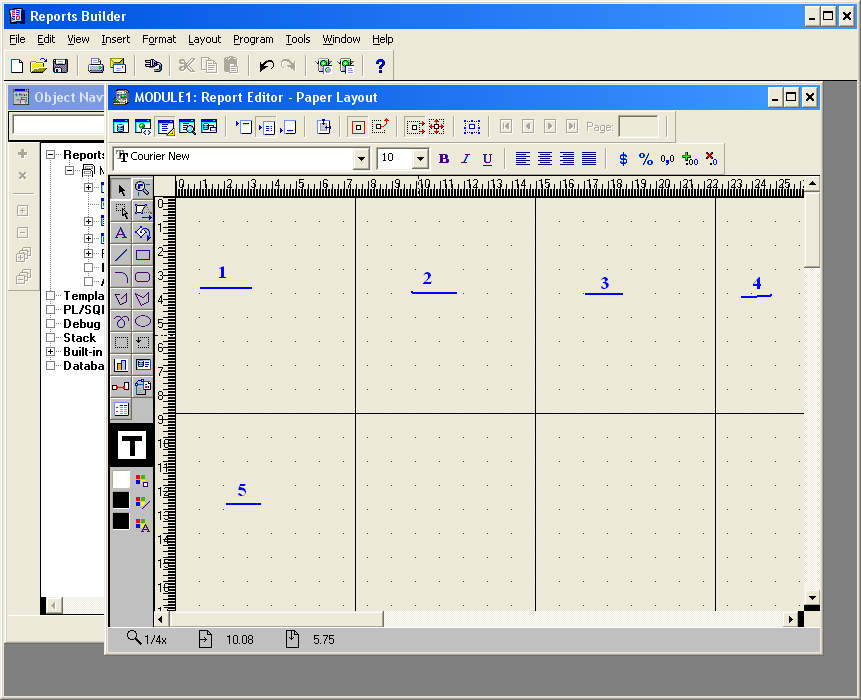Click the Print icon in main toolbar
861x700 pixels.
coord(95,66)
